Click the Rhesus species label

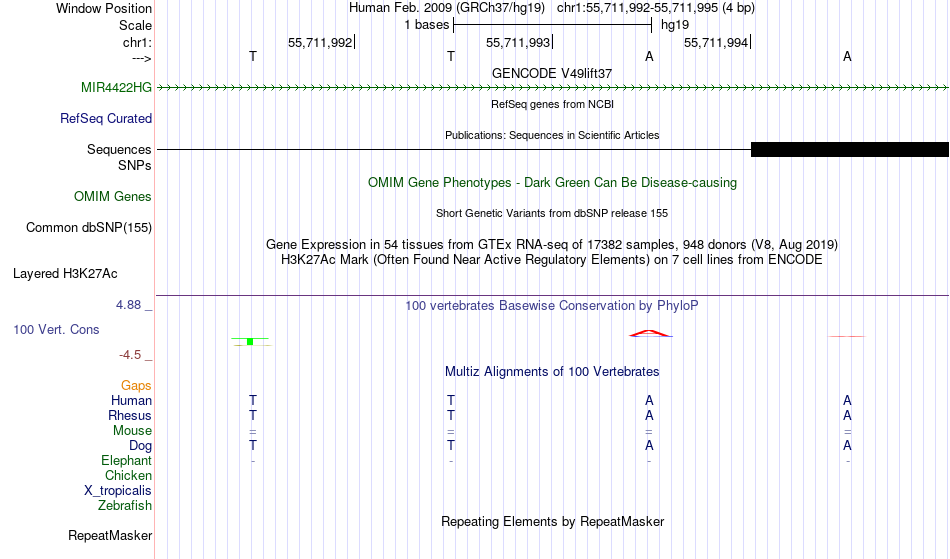pos(130,415)
